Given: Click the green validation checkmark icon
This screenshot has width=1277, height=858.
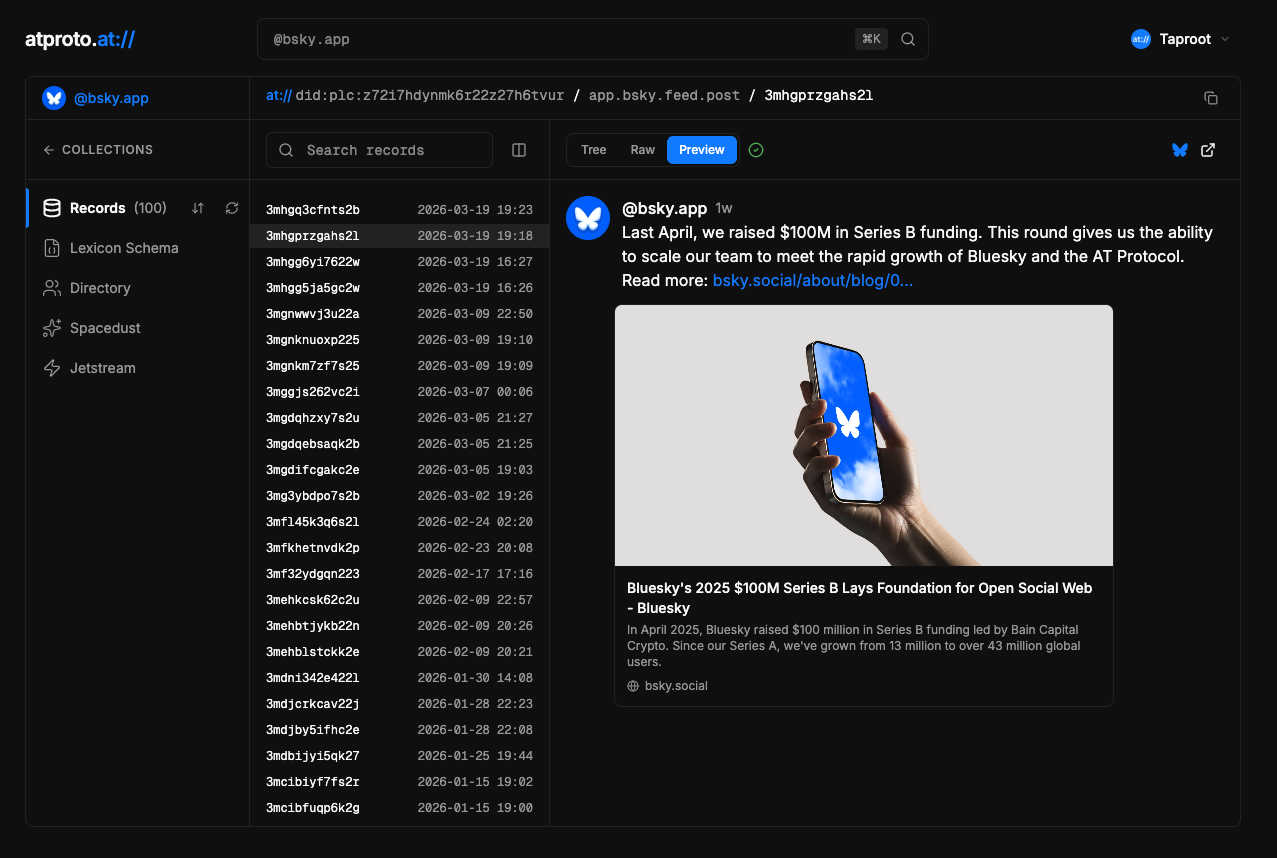Looking at the screenshot, I should [756, 150].
